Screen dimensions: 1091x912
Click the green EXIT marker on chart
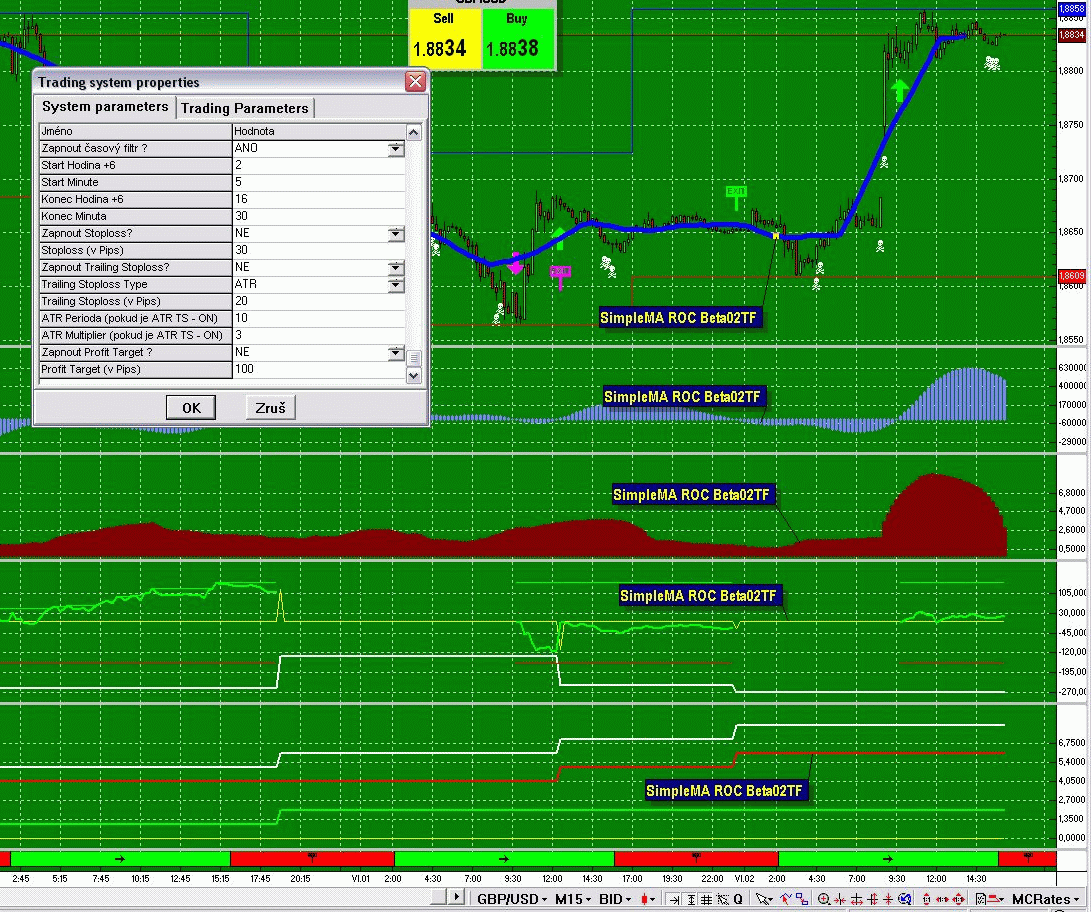click(x=735, y=196)
